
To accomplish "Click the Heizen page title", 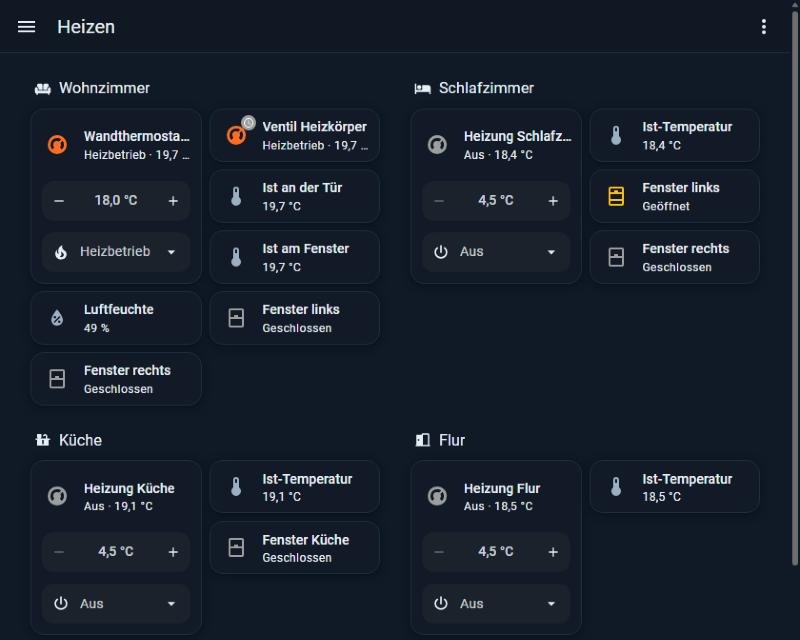I will pos(86,27).
